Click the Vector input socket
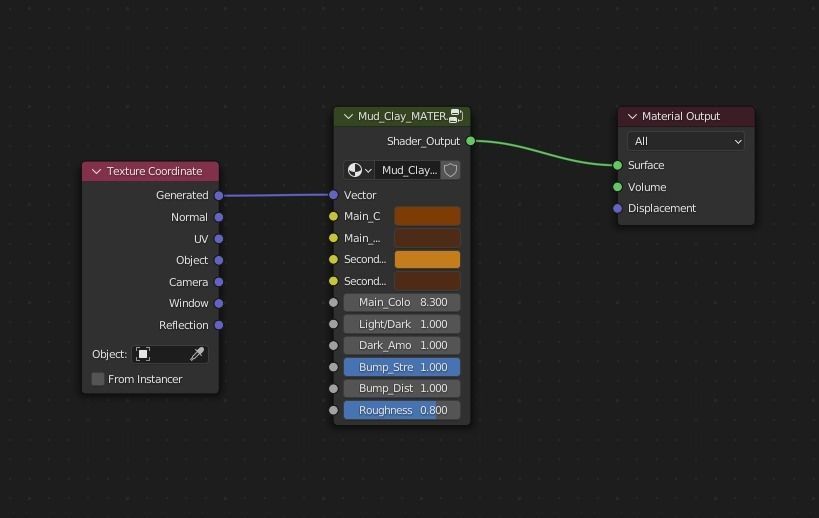 (x=333, y=195)
